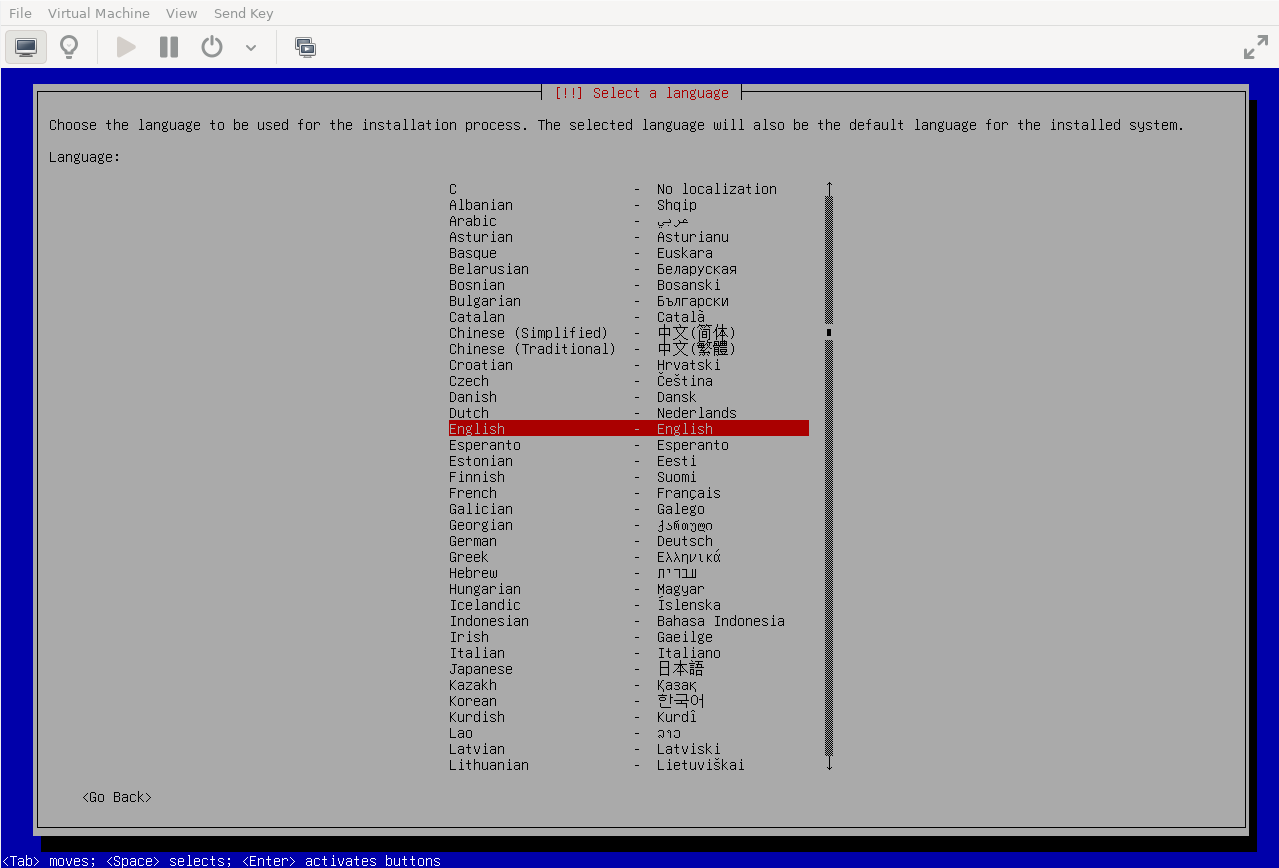The height and width of the screenshot is (868, 1279).
Task: Click the scroll-down arrow of the language list
Action: point(829,765)
